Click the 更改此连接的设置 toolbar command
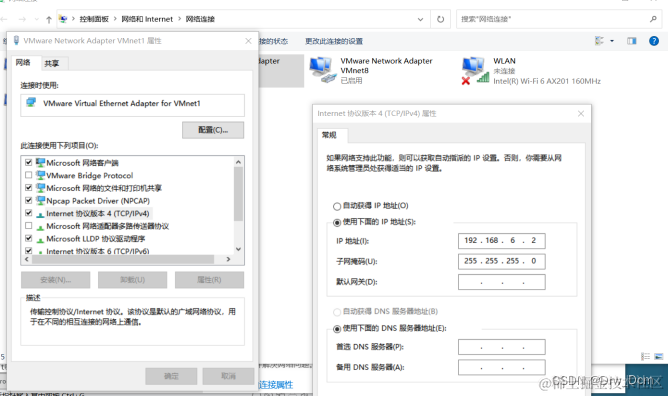This screenshot has width=669, height=396. (x=334, y=41)
